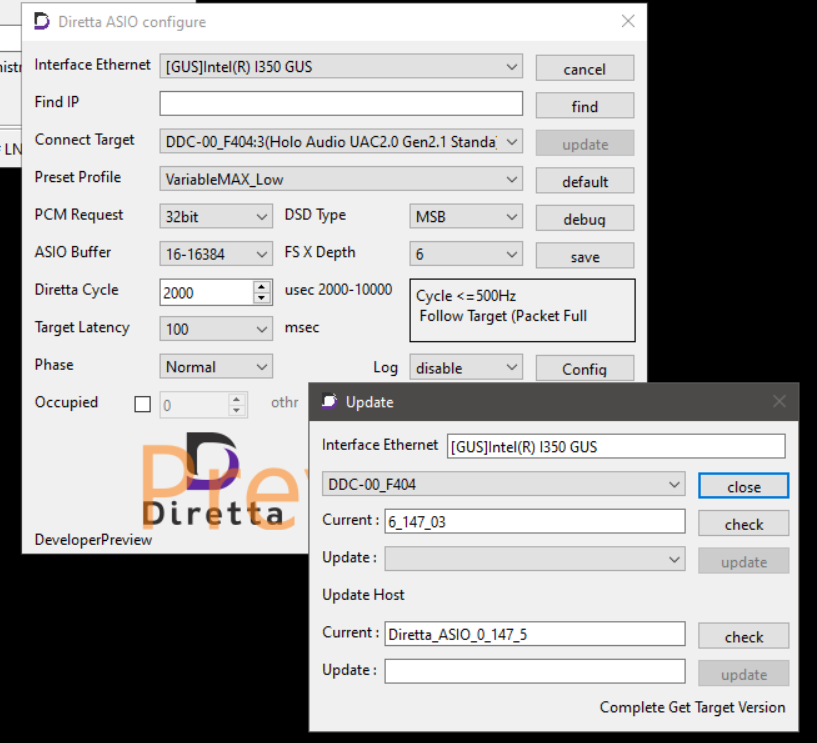Open the DDC-00_F404 device dropdown
This screenshot has height=743, width=817.
[503, 485]
